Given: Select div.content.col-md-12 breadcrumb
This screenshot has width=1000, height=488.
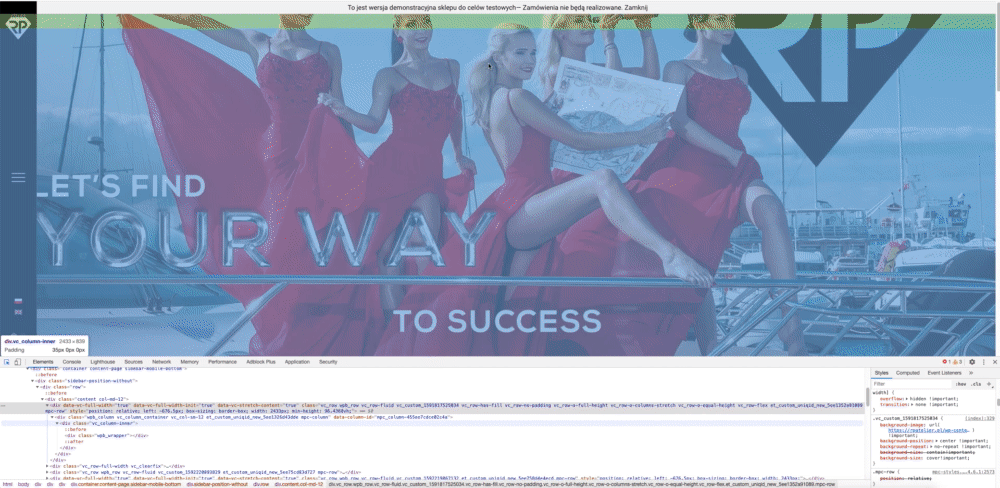Looking at the screenshot, I should (x=299, y=484).
